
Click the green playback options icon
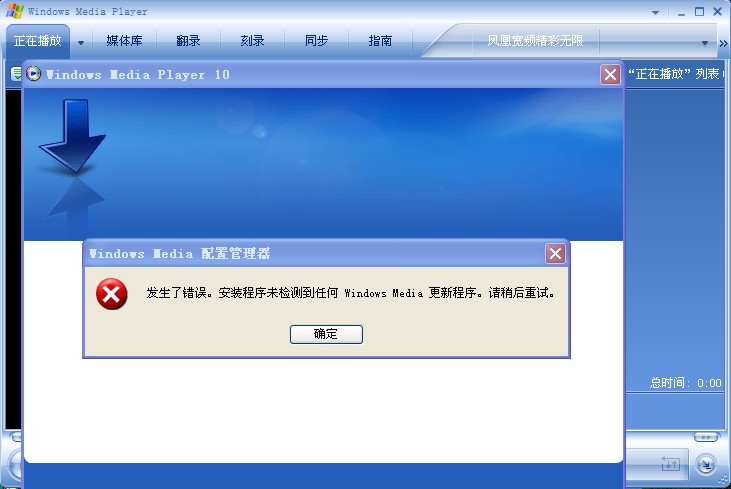pyautogui.click(x=16, y=74)
